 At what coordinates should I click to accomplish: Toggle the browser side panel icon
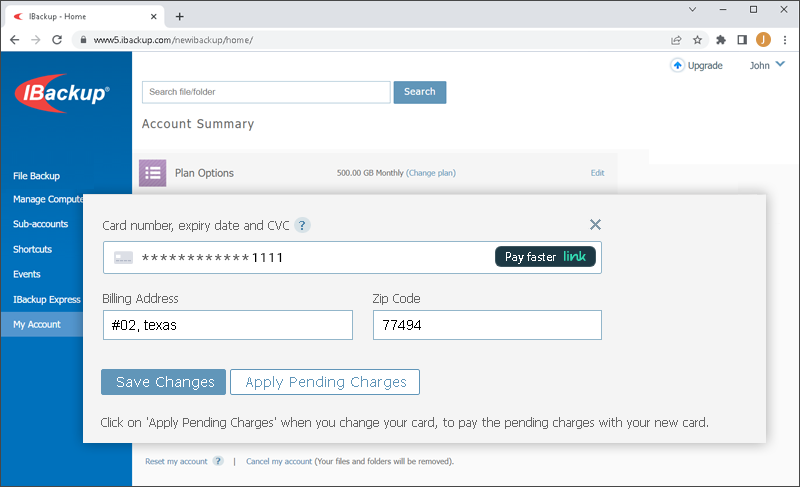(742, 40)
